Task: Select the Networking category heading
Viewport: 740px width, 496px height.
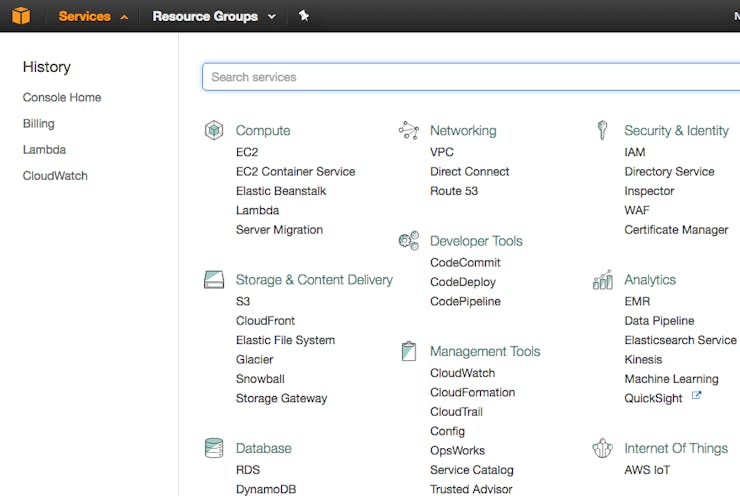Action: click(463, 130)
